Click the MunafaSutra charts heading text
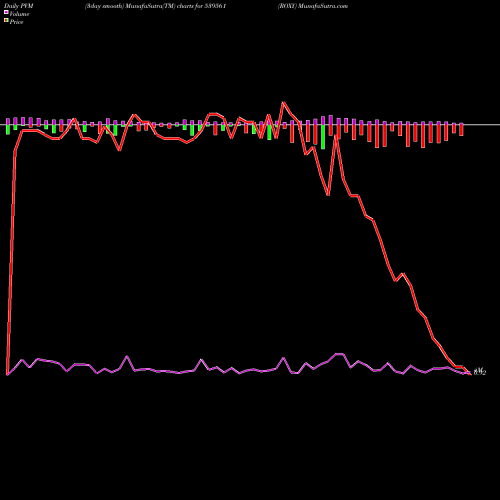 pos(155,6)
